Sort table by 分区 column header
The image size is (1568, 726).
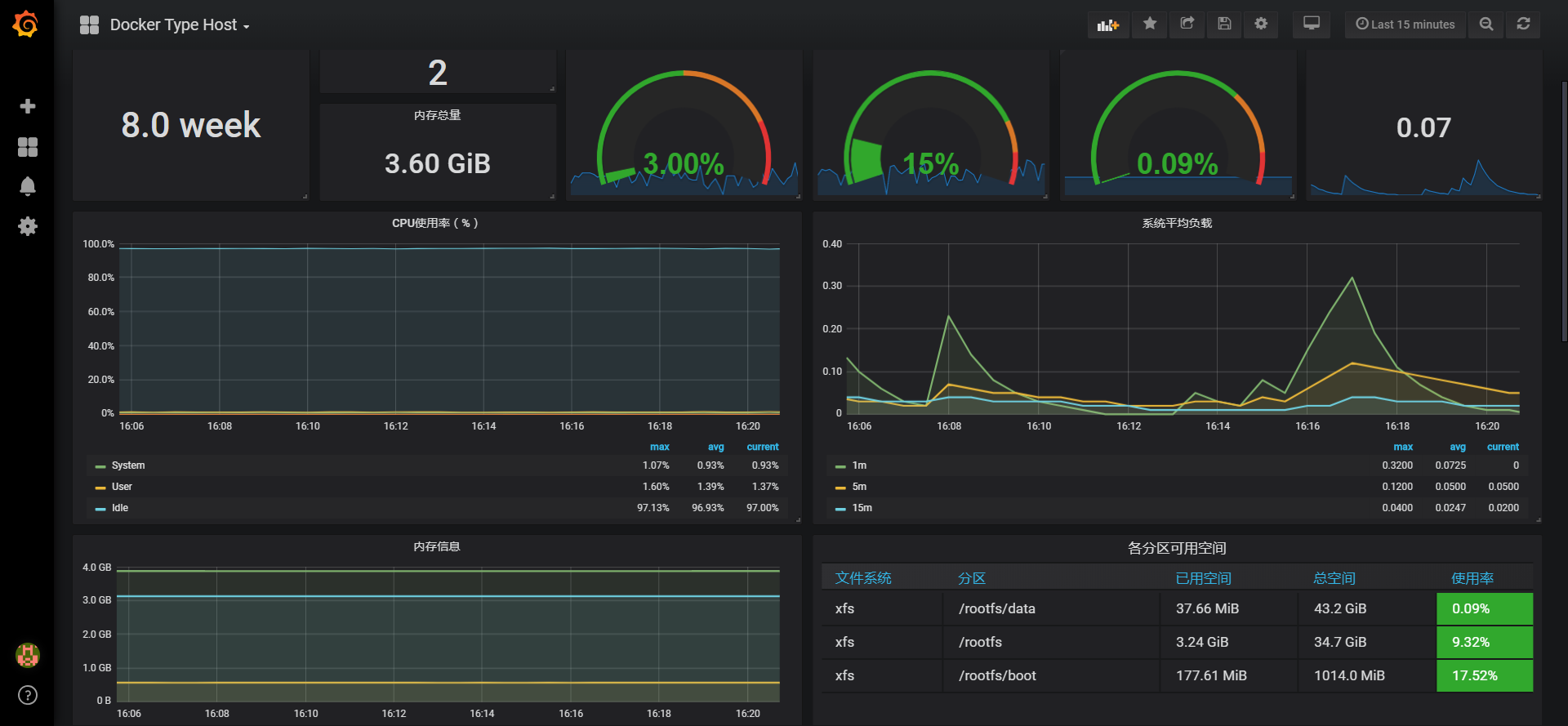coord(972,578)
